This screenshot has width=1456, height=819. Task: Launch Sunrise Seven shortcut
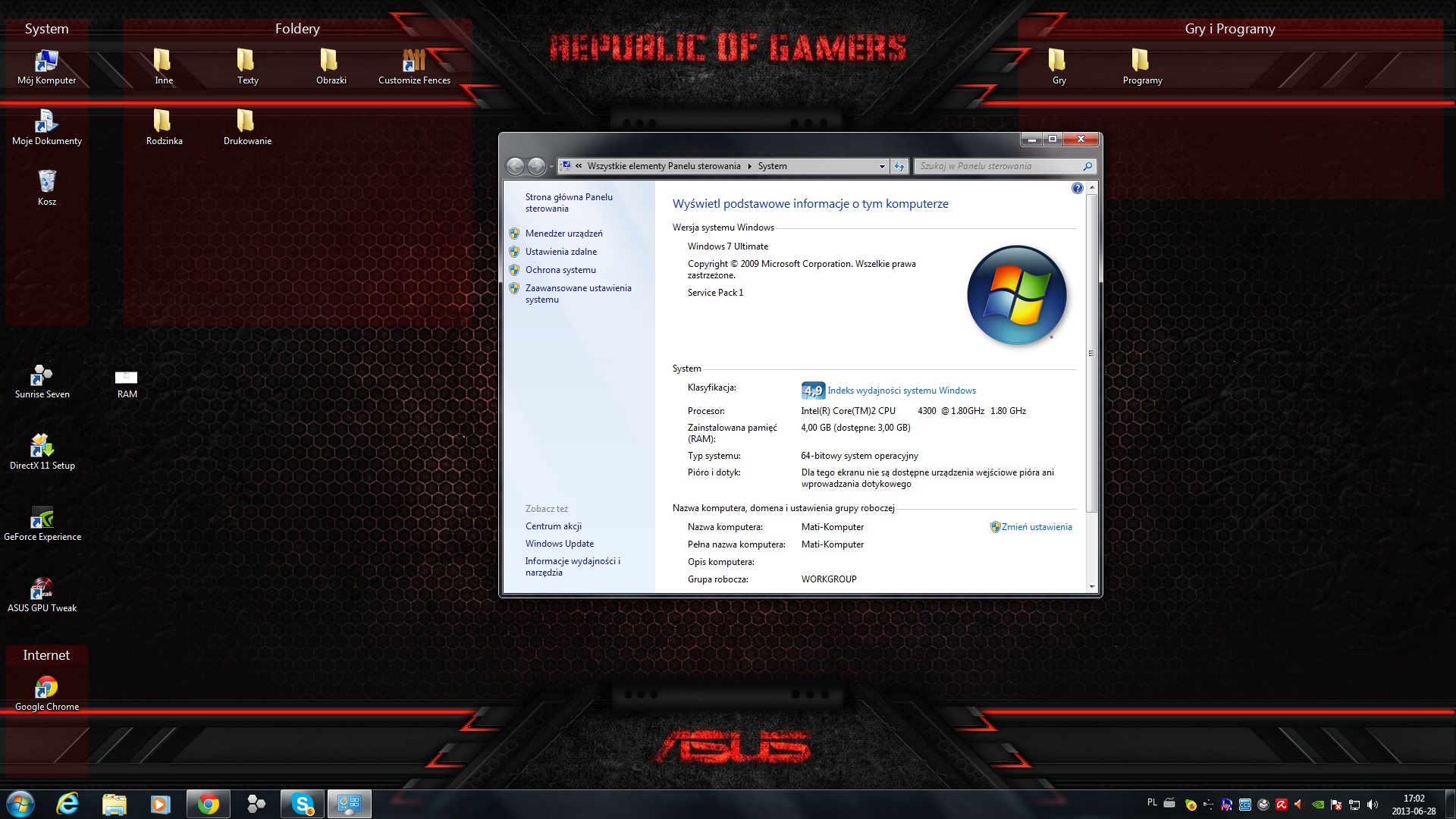[x=42, y=381]
